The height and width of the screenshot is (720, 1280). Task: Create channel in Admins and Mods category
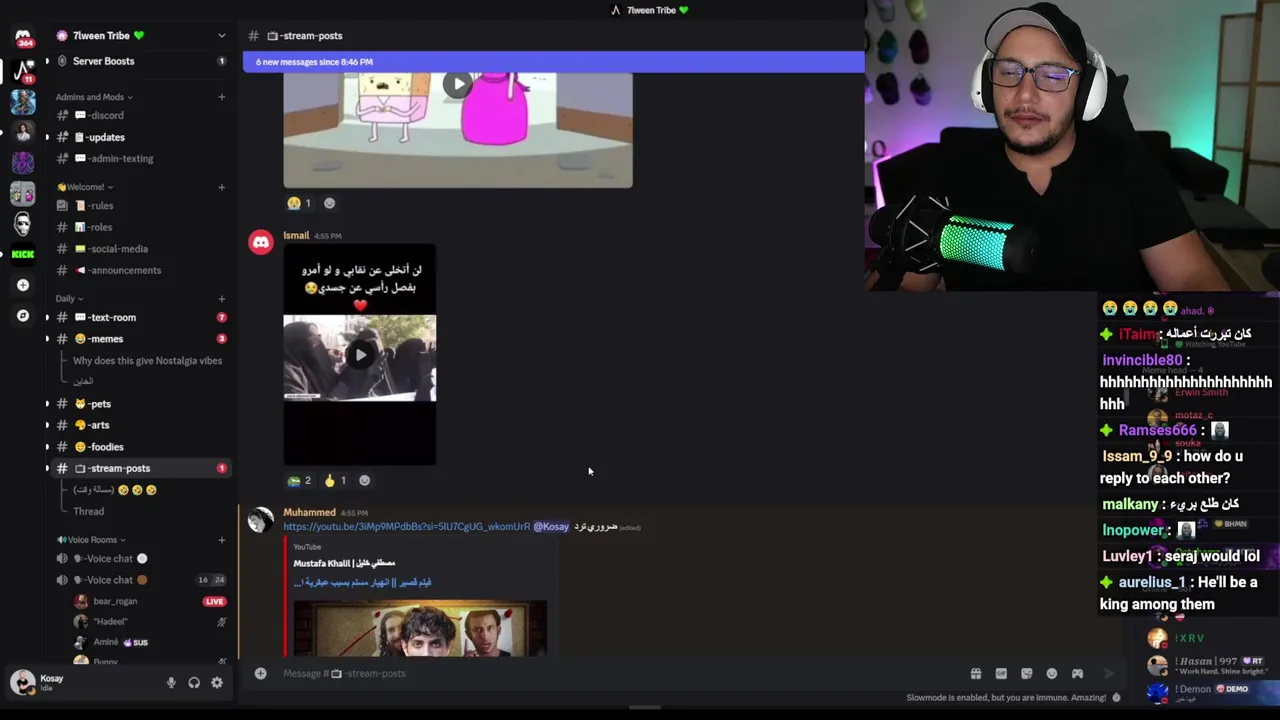pyautogui.click(x=221, y=97)
